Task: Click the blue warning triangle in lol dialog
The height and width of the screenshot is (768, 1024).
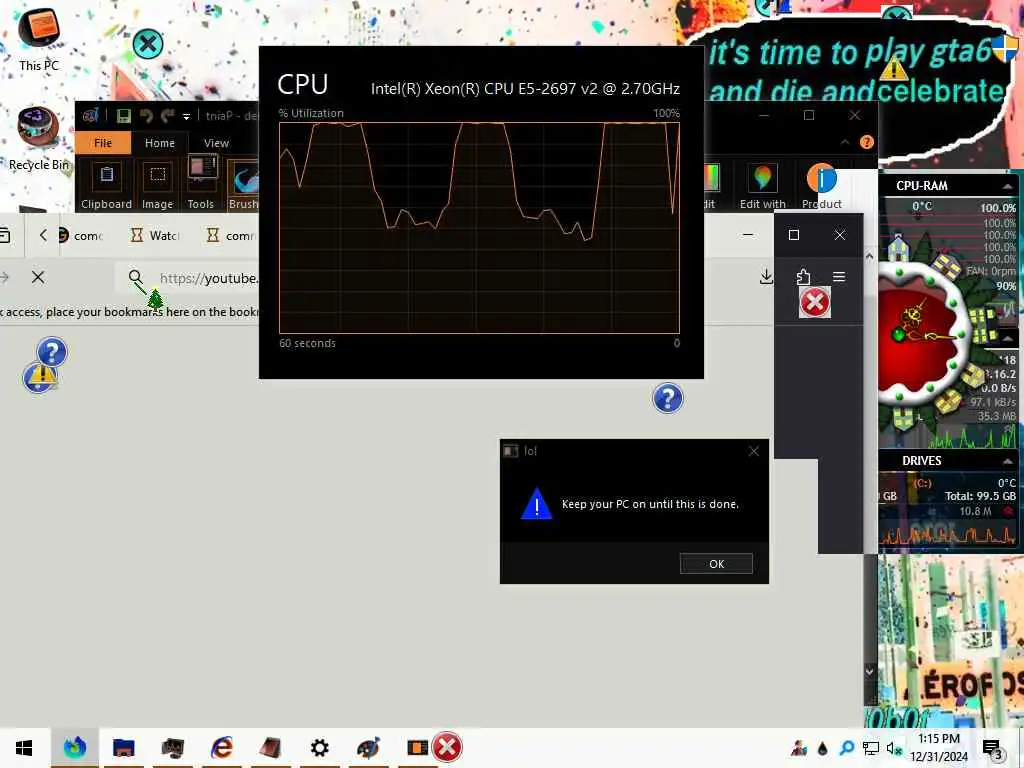Action: point(537,504)
